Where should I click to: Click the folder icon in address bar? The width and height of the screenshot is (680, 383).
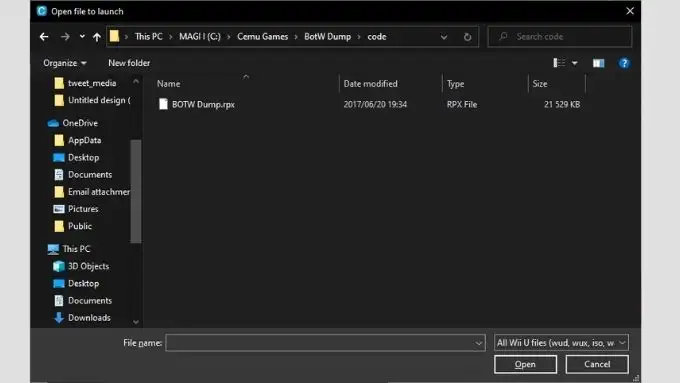point(114,36)
